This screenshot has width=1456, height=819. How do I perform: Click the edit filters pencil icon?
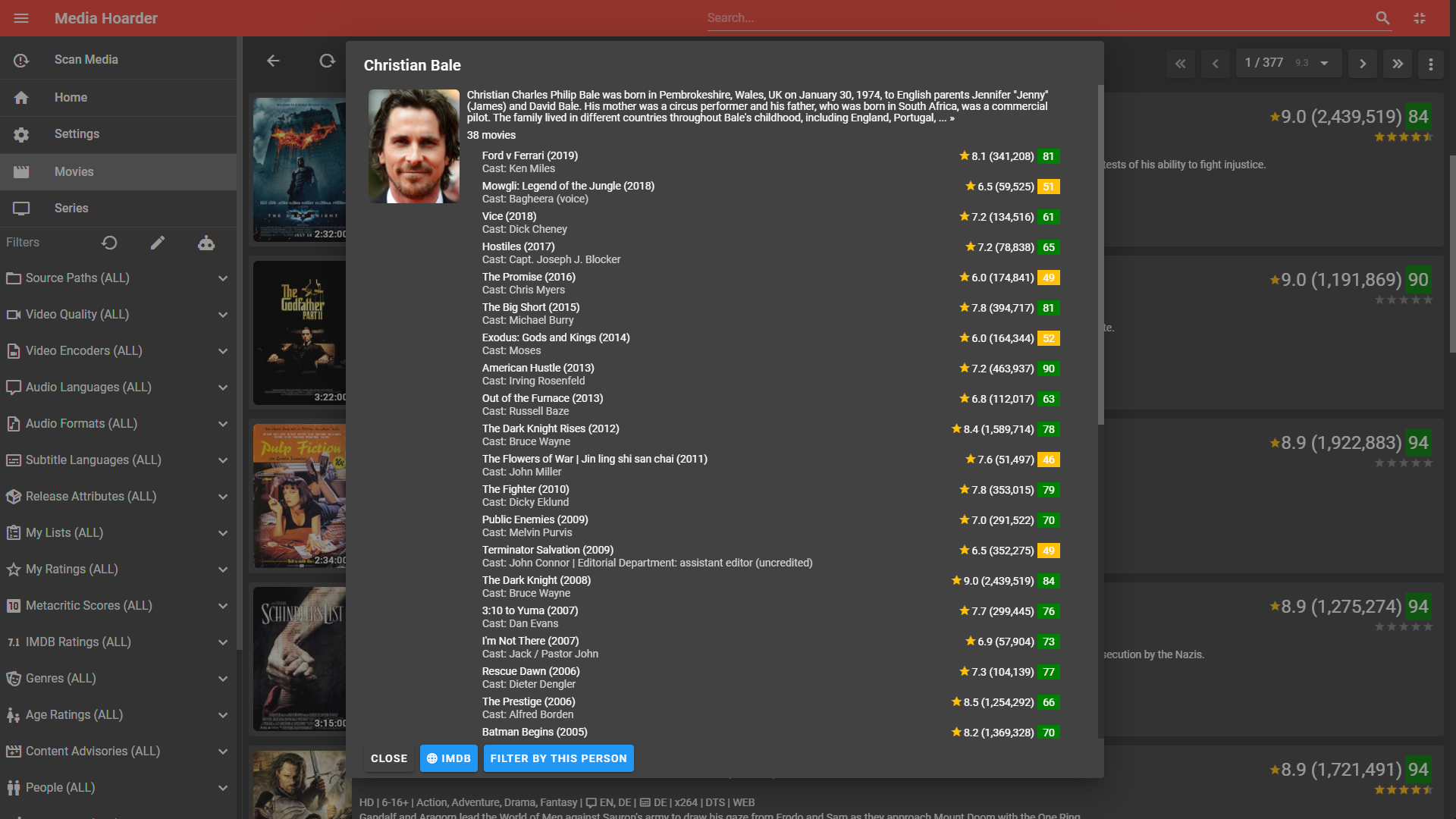(158, 243)
